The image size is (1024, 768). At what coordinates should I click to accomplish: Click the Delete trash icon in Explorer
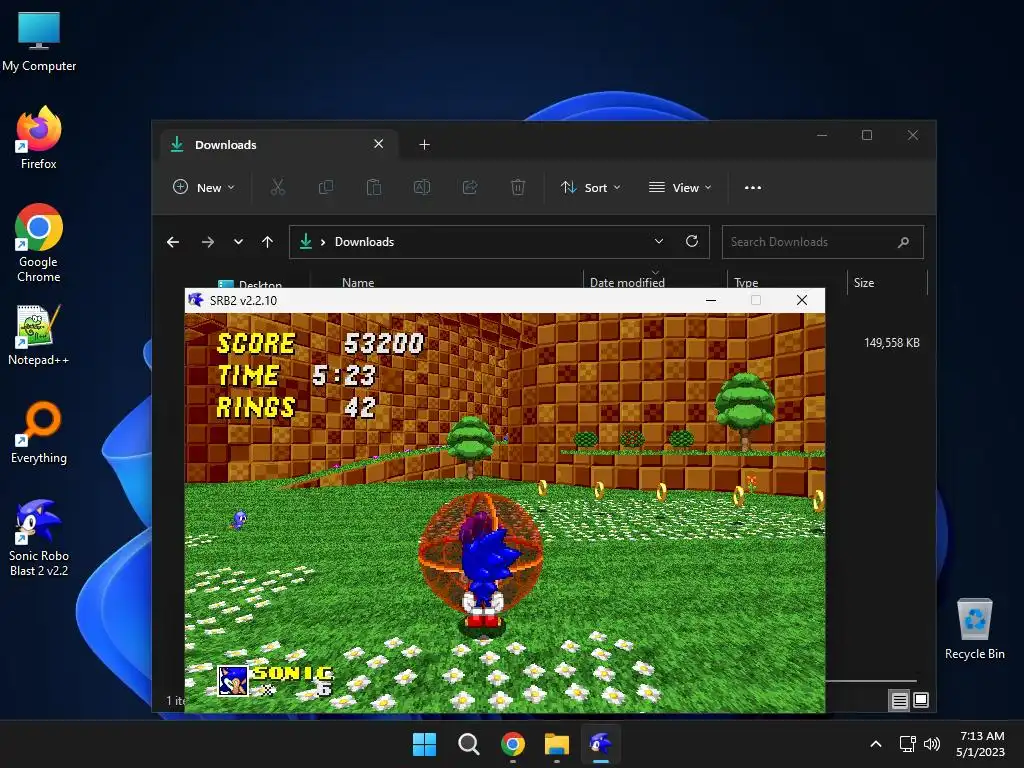[x=517, y=187]
